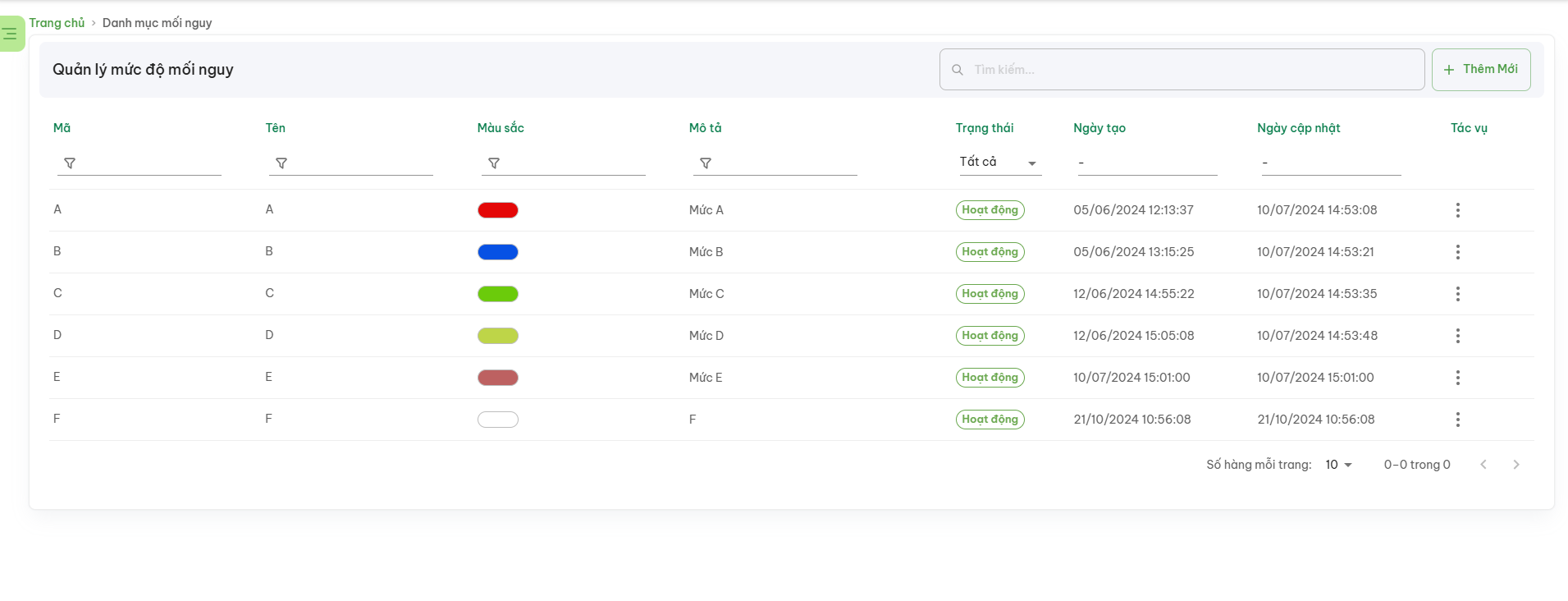Select the Mức E description cell

(x=706, y=378)
